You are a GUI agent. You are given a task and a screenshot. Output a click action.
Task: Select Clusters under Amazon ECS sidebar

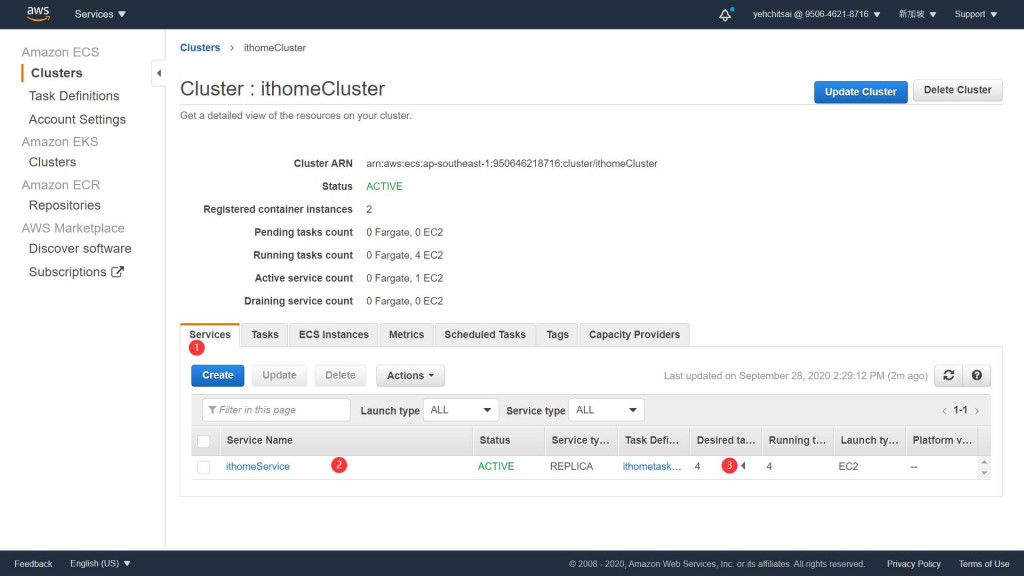click(56, 73)
